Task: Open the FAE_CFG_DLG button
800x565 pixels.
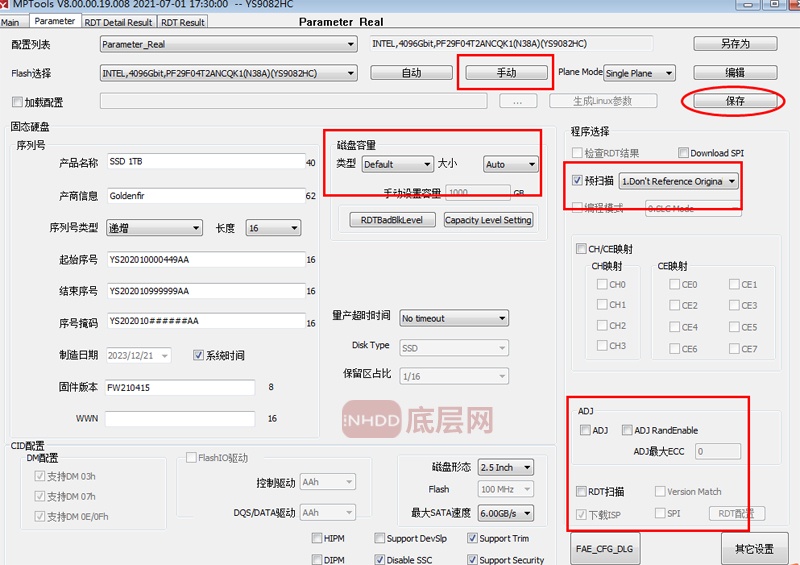Action: click(x=607, y=549)
